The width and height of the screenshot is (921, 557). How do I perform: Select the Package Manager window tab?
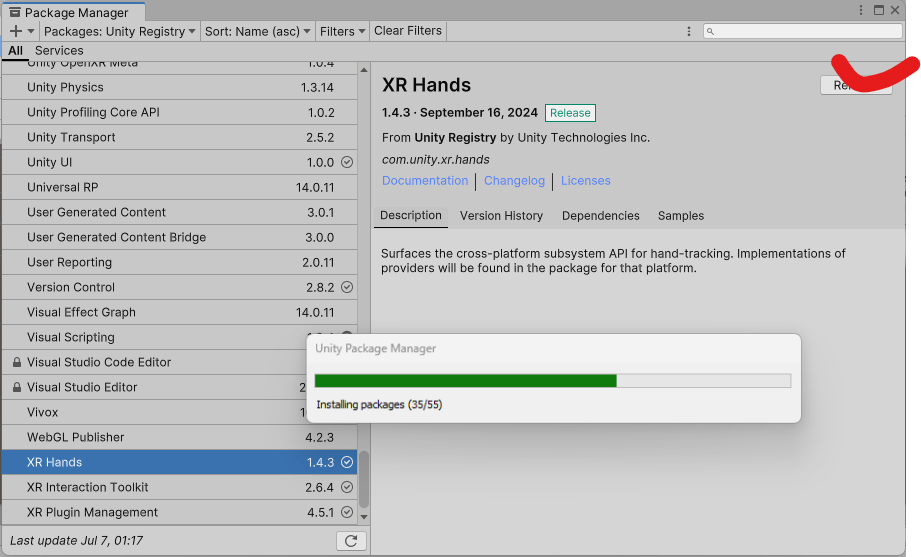point(73,12)
